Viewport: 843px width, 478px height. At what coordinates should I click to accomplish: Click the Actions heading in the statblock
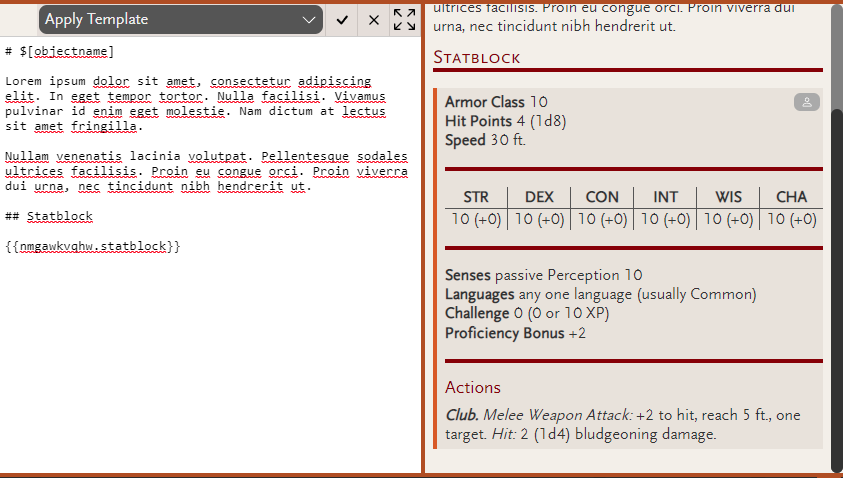click(x=473, y=388)
